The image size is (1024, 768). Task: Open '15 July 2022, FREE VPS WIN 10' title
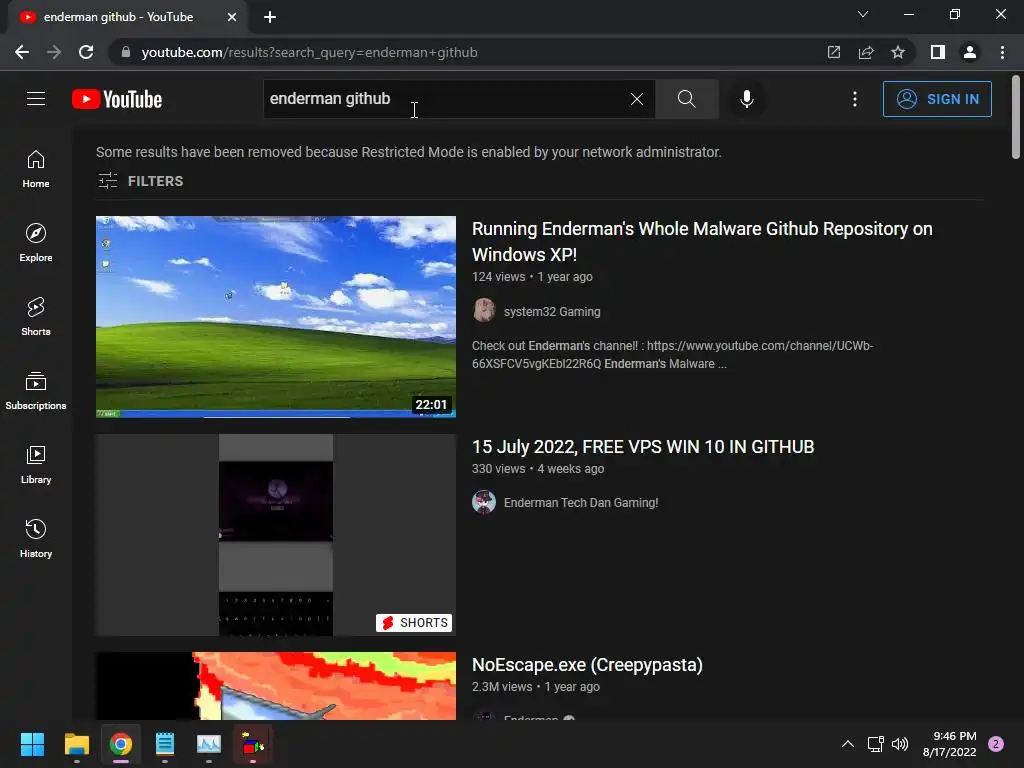pyautogui.click(x=643, y=447)
